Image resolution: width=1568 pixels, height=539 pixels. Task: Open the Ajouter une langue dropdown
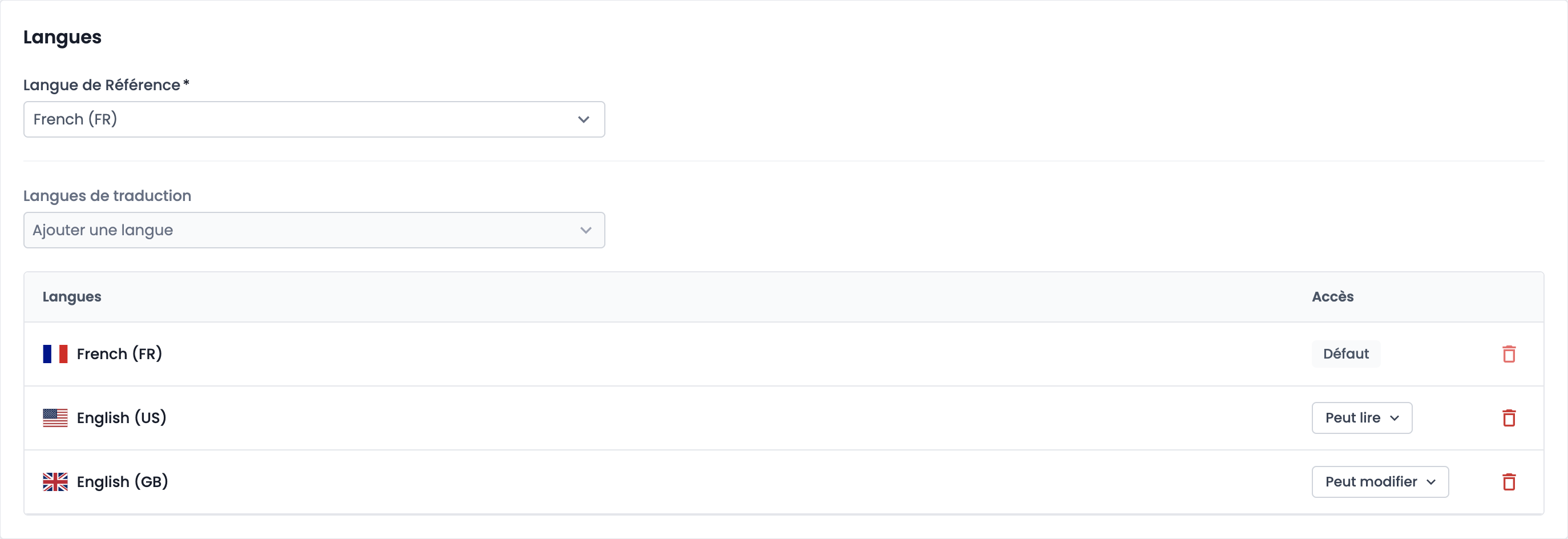(x=314, y=230)
